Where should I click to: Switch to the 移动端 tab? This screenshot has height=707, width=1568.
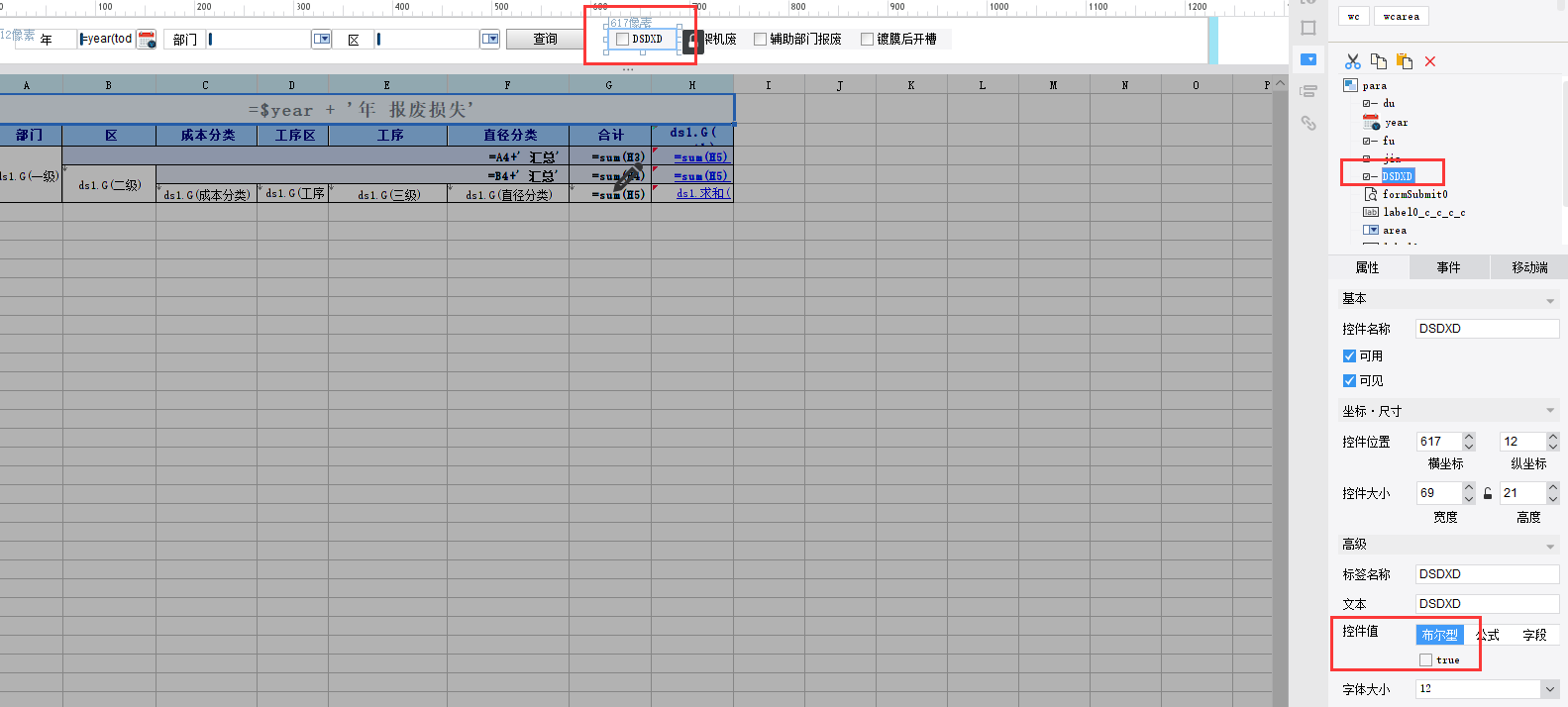1529,267
